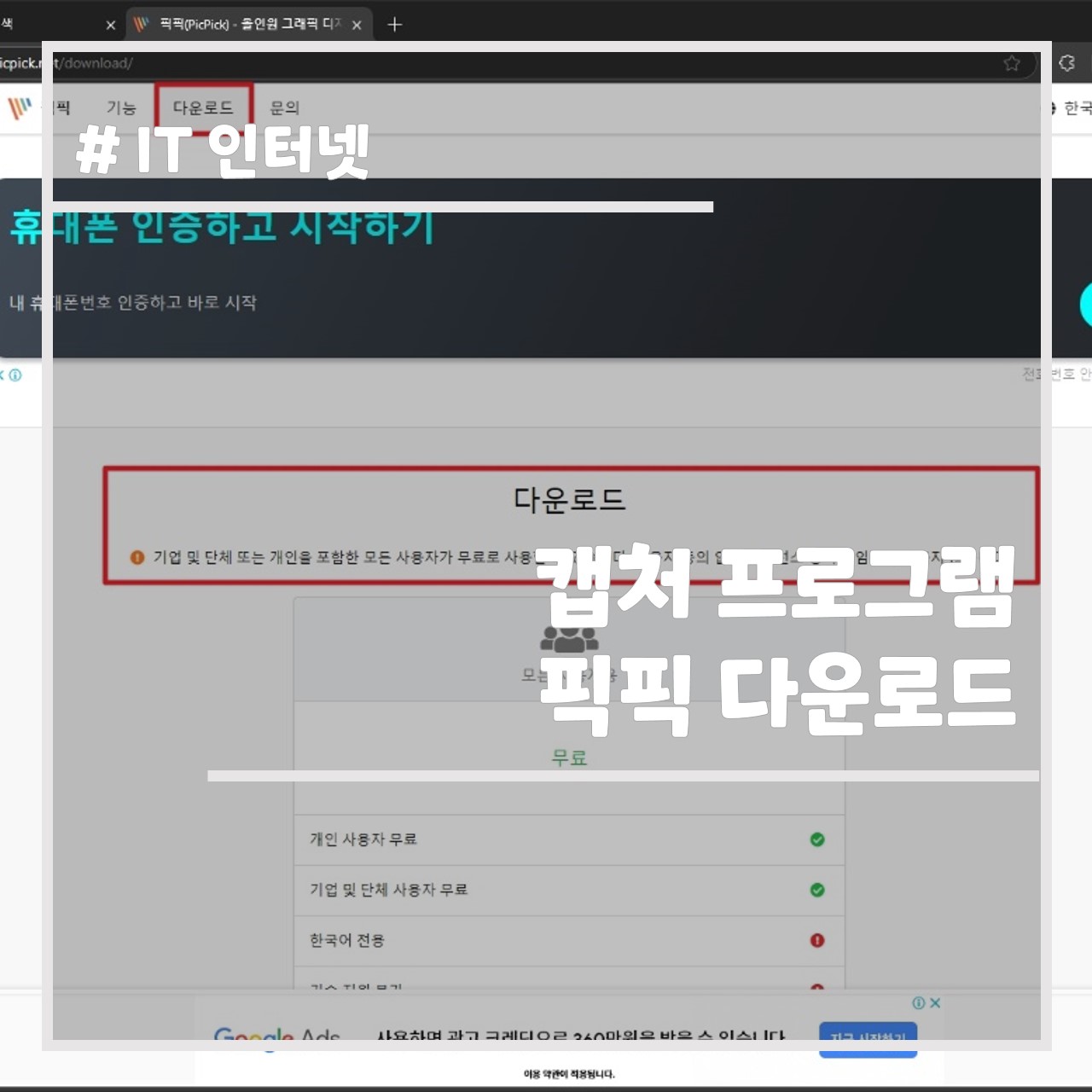
Task: Click the 개인 사용자 무료 row text
Action: [x=363, y=839]
